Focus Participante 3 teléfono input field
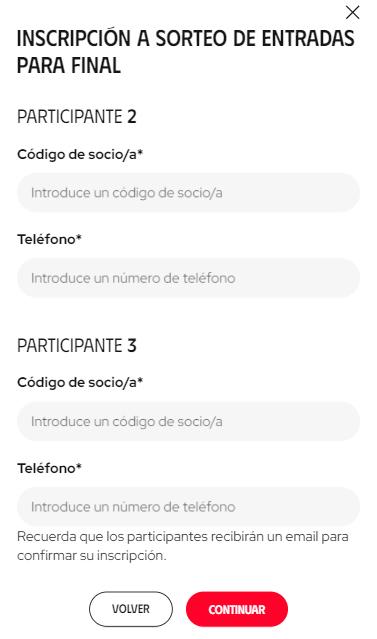The width and height of the screenshot is (377, 639). 188,507
